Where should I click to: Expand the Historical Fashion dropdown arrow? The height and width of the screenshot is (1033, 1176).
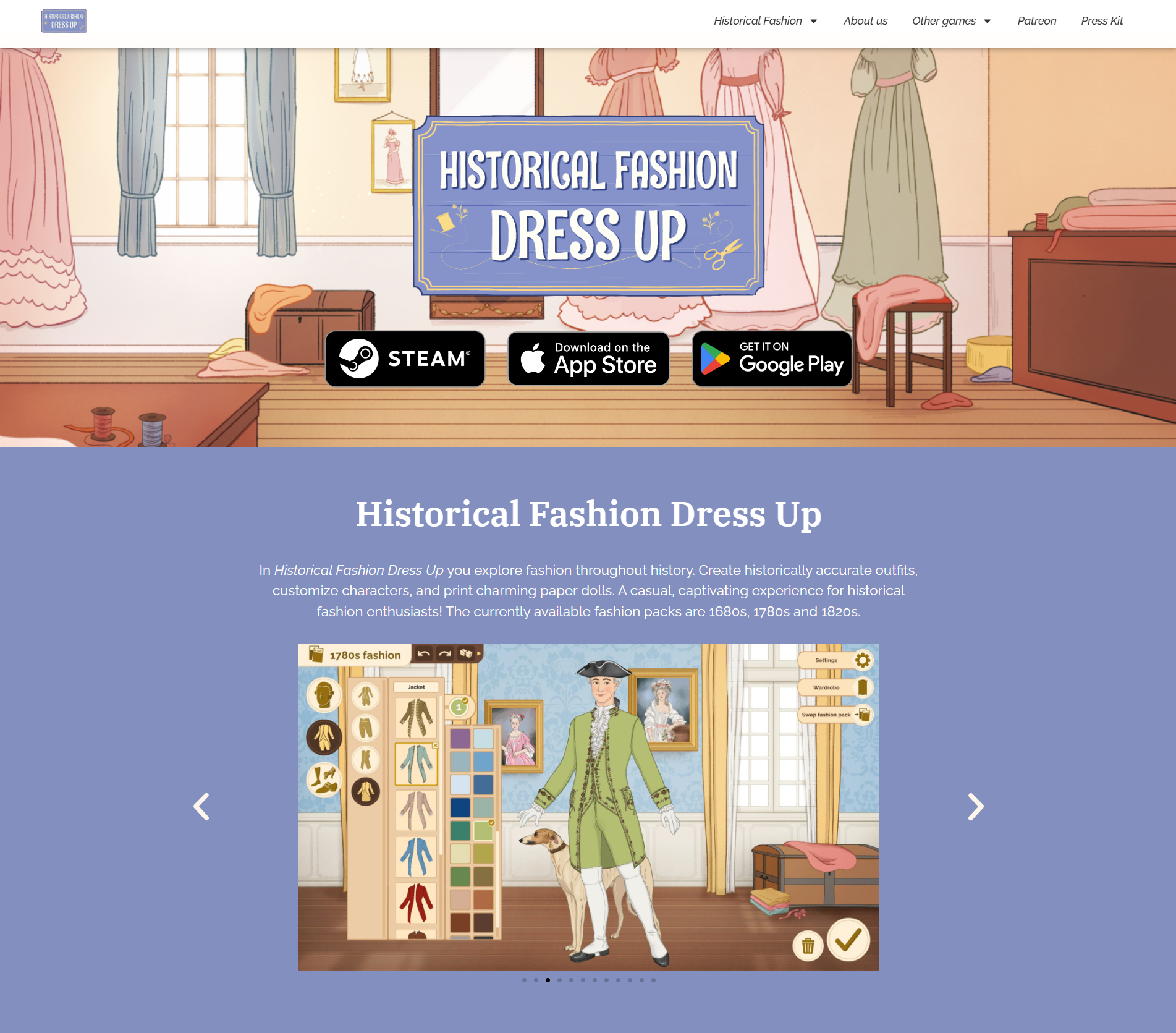pos(813,22)
